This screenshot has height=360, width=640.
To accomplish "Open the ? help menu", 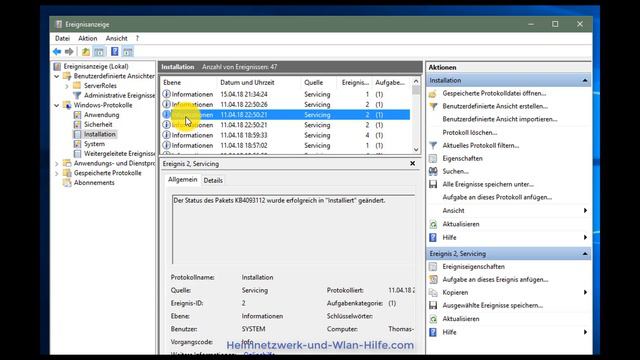I will [x=137, y=38].
